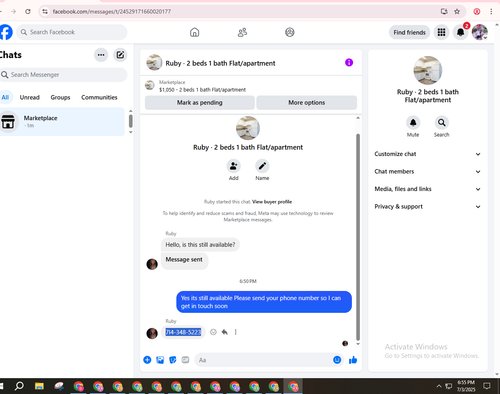The image size is (500, 394).
Task: Open the Facebook menu grid icon
Action: pyautogui.click(x=441, y=32)
